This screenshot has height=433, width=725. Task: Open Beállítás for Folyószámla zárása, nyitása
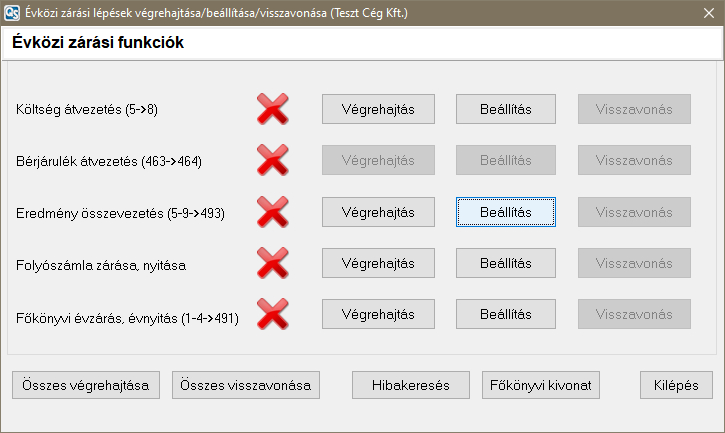pos(506,264)
